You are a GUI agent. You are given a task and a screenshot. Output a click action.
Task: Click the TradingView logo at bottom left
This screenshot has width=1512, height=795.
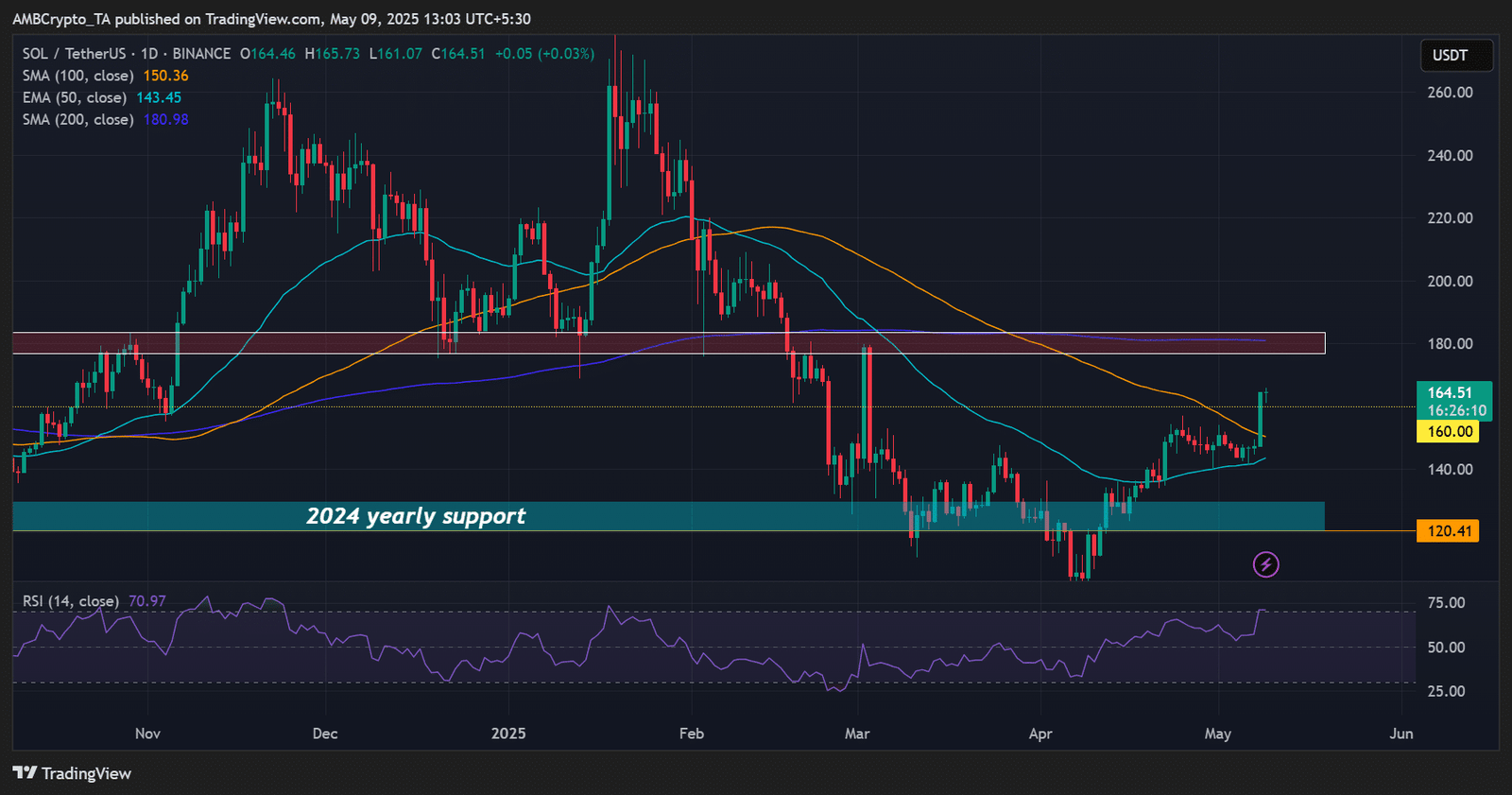(x=72, y=773)
